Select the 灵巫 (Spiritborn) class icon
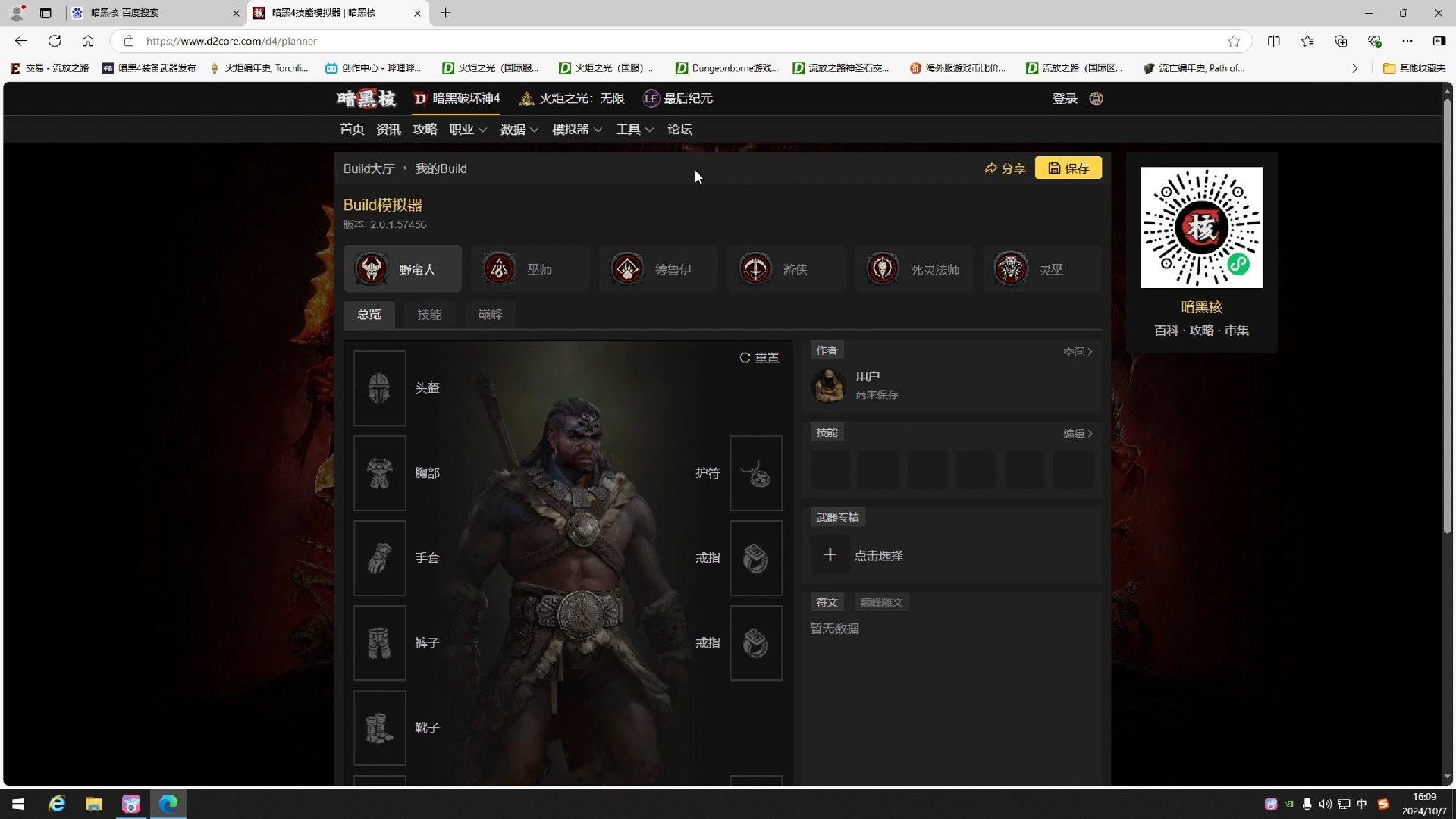The image size is (1456, 819). [1010, 268]
